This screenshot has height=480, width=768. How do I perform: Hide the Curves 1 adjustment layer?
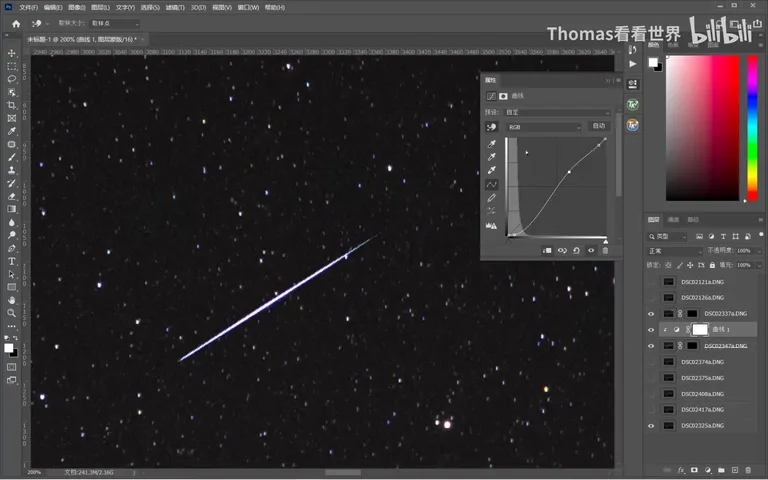(x=651, y=330)
